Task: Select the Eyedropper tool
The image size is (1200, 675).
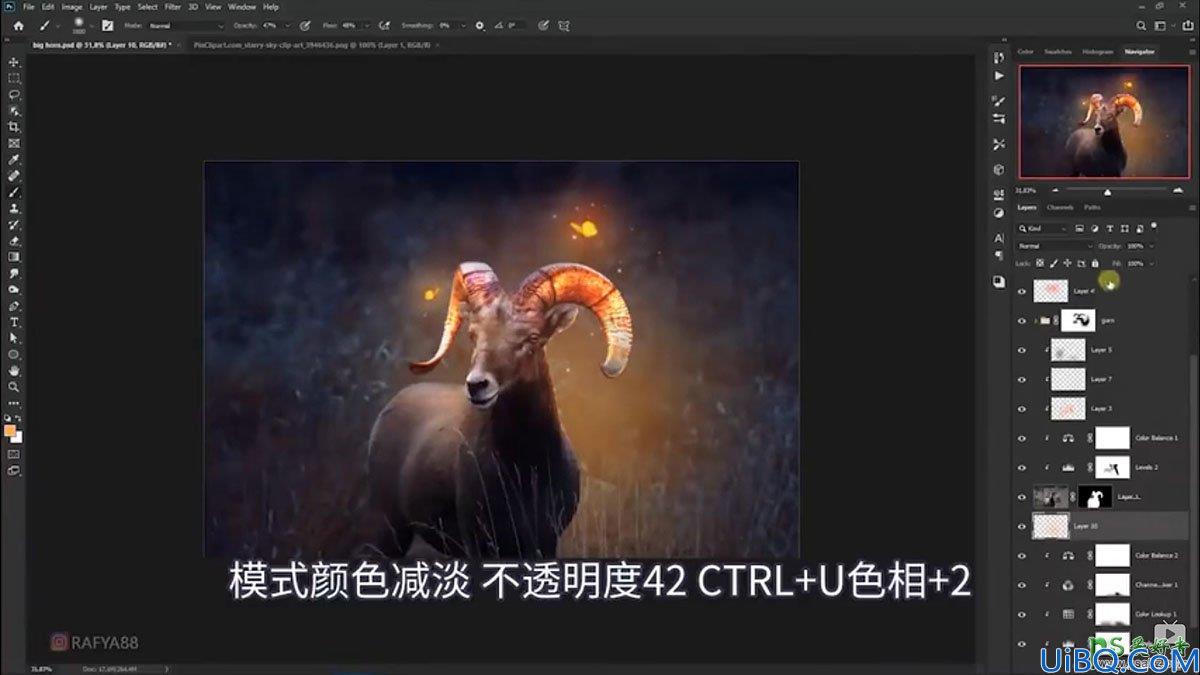Action: coord(14,160)
